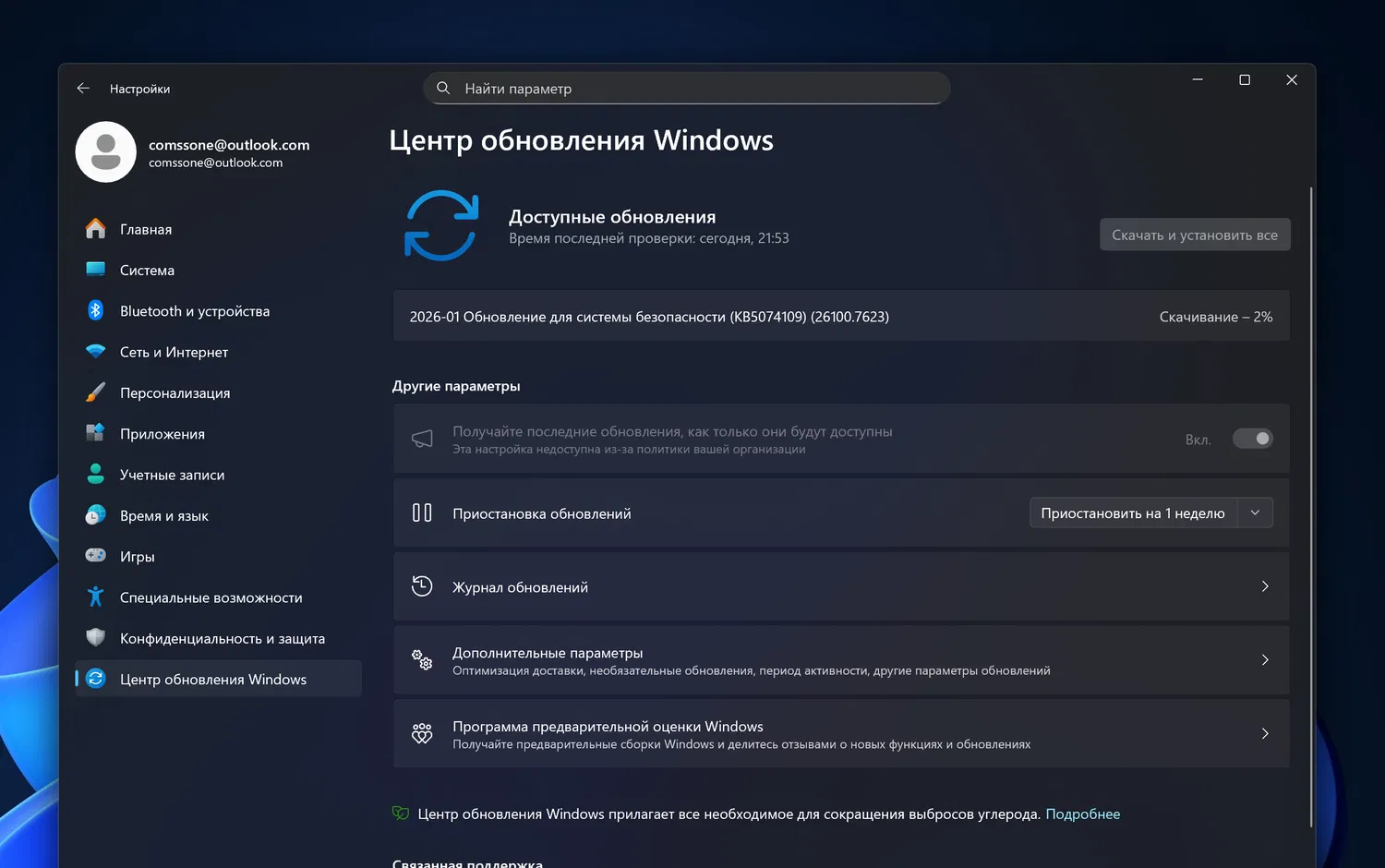Select Центр обновления Windows in sidebar

[218, 679]
